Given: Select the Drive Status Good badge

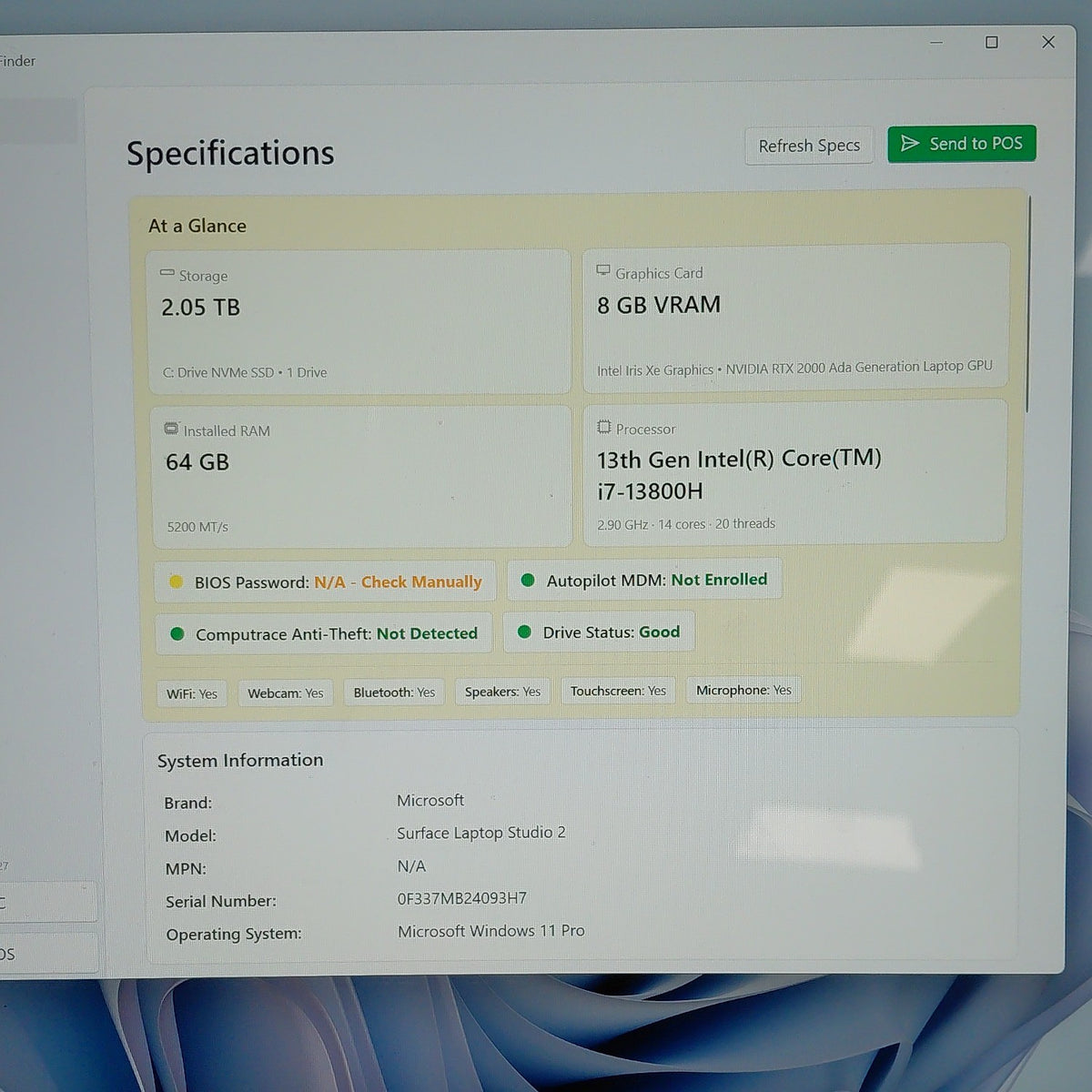Looking at the screenshot, I should (599, 632).
